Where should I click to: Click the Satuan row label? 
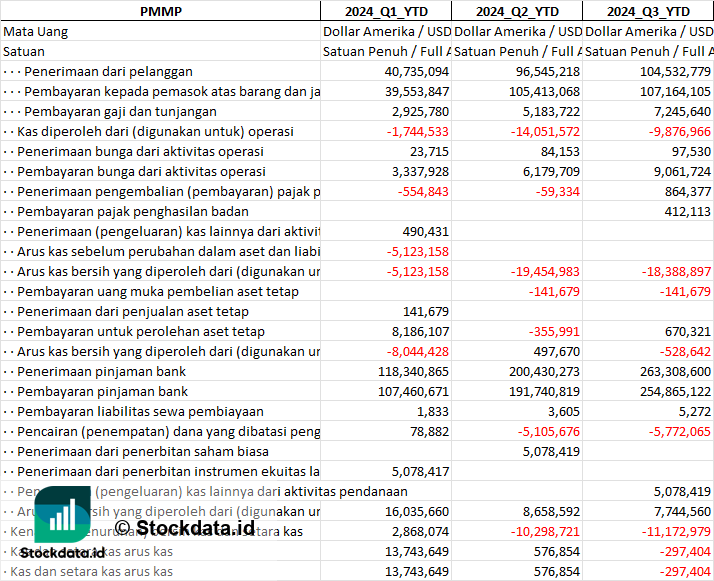(24, 51)
